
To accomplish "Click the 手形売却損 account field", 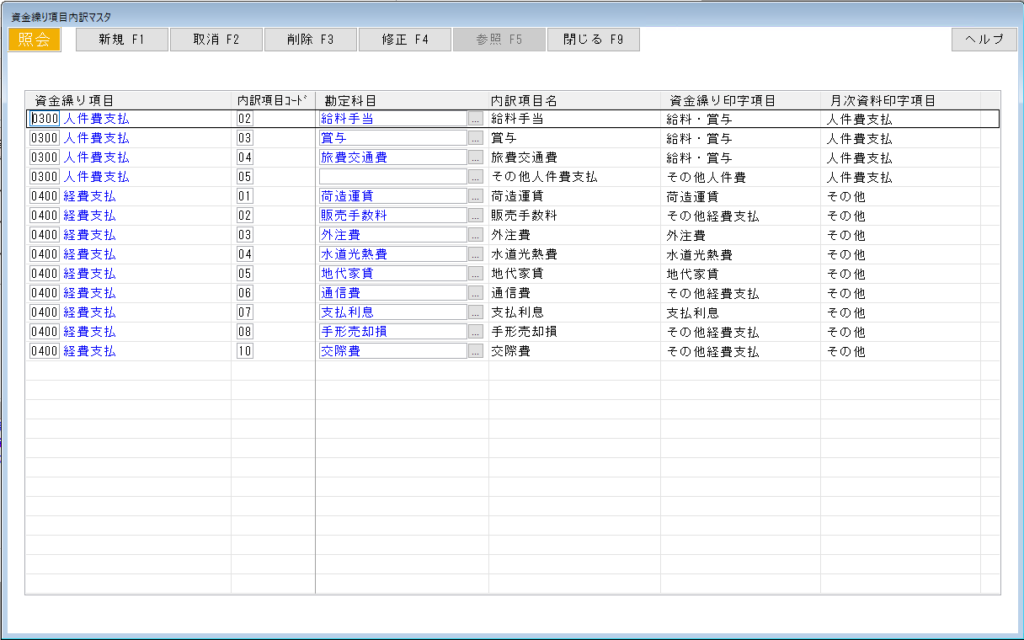I will [x=392, y=332].
